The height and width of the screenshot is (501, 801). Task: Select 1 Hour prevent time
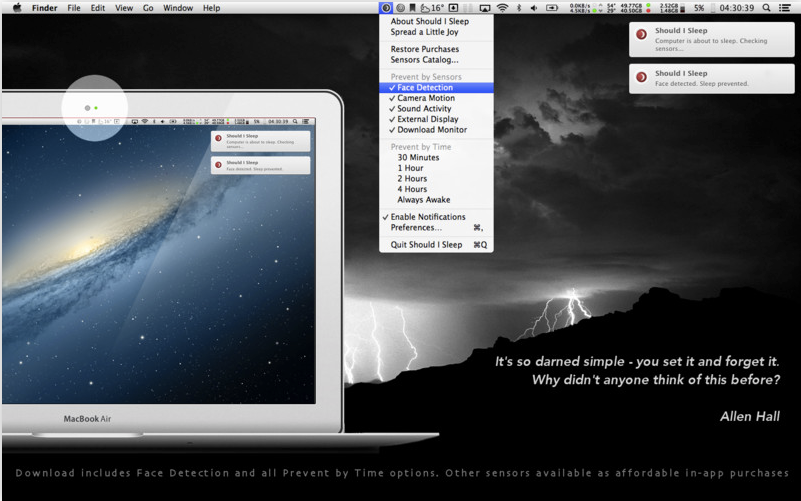[x=436, y=168]
